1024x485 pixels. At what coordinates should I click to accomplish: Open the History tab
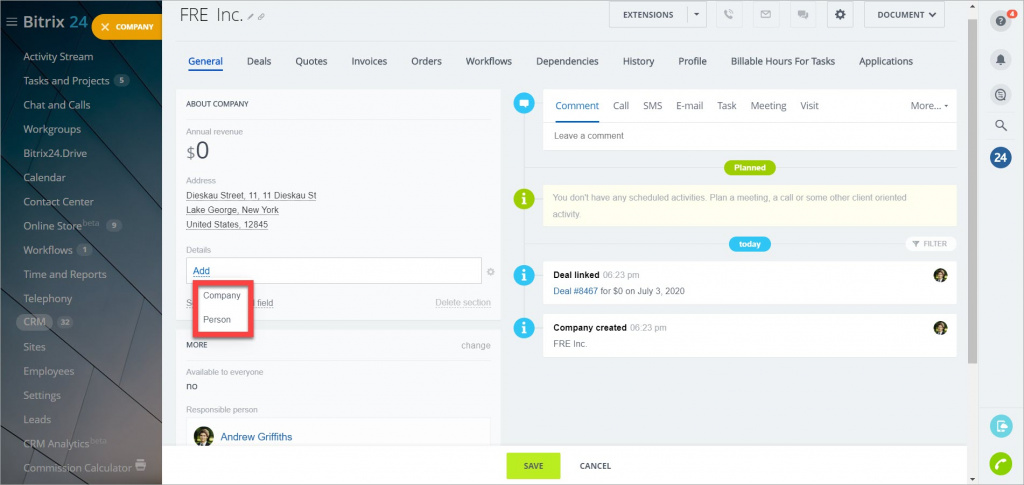click(638, 61)
